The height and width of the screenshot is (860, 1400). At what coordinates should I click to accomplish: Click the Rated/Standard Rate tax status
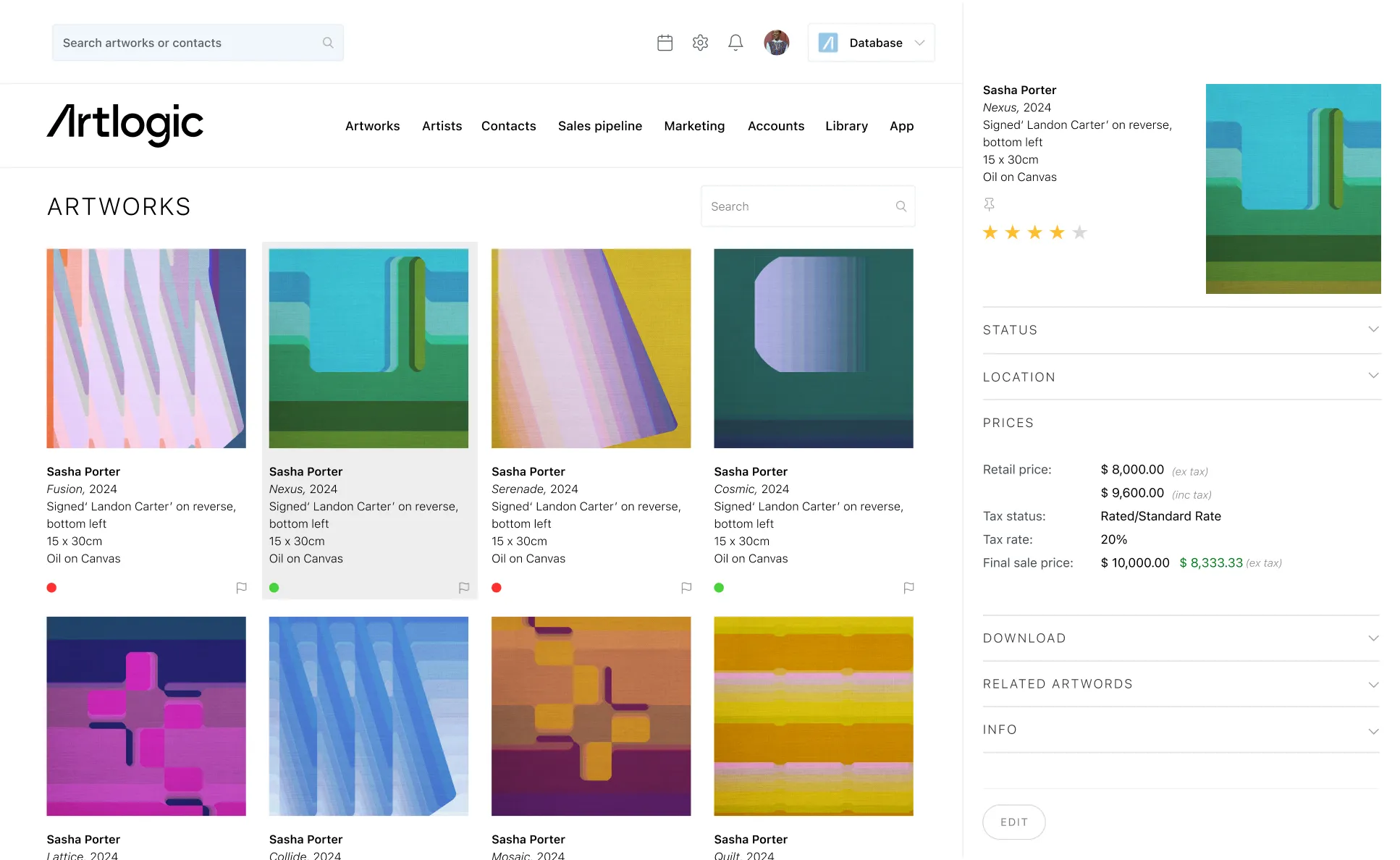(x=1160, y=516)
